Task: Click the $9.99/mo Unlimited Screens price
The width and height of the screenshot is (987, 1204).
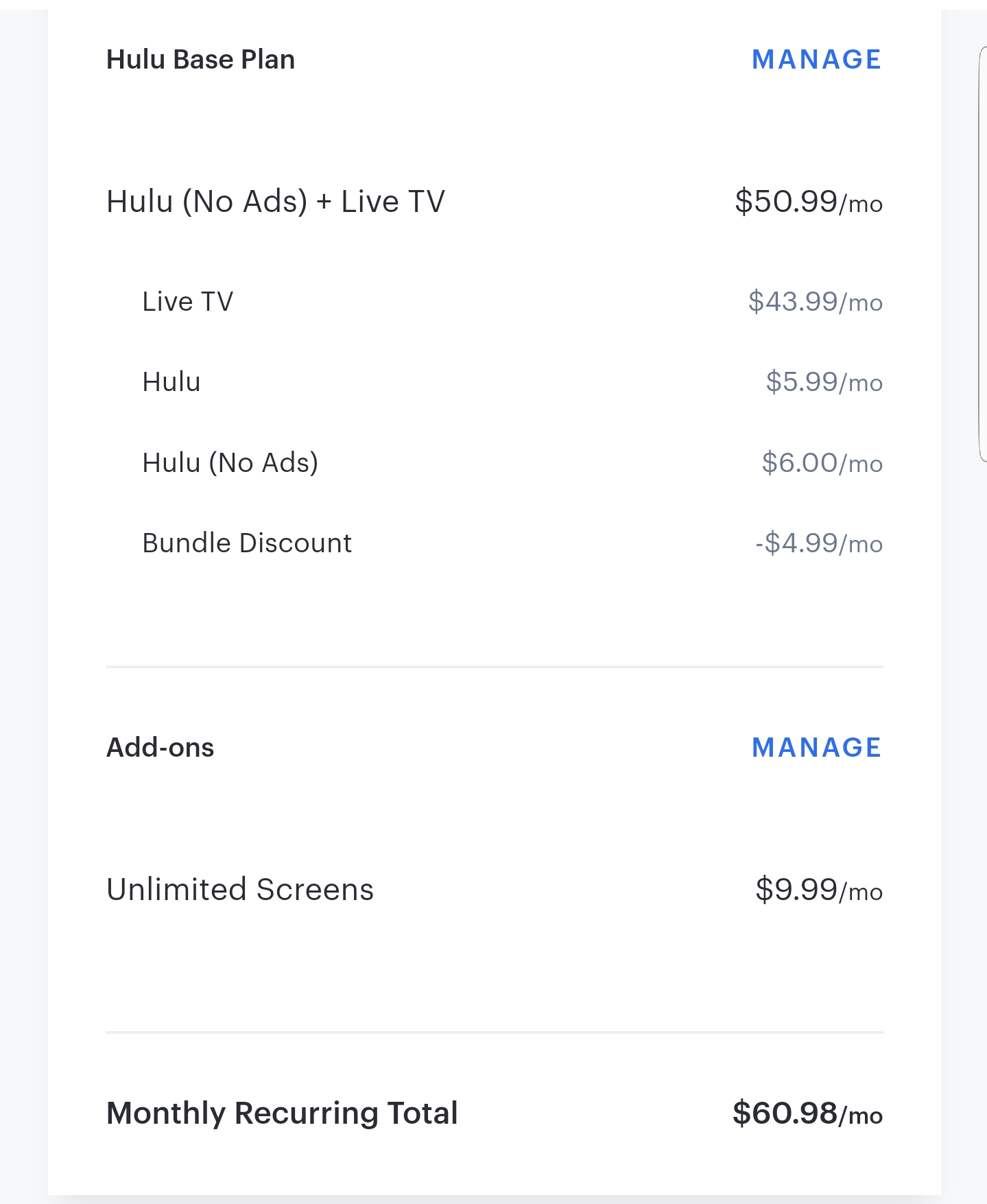Action: (x=818, y=890)
